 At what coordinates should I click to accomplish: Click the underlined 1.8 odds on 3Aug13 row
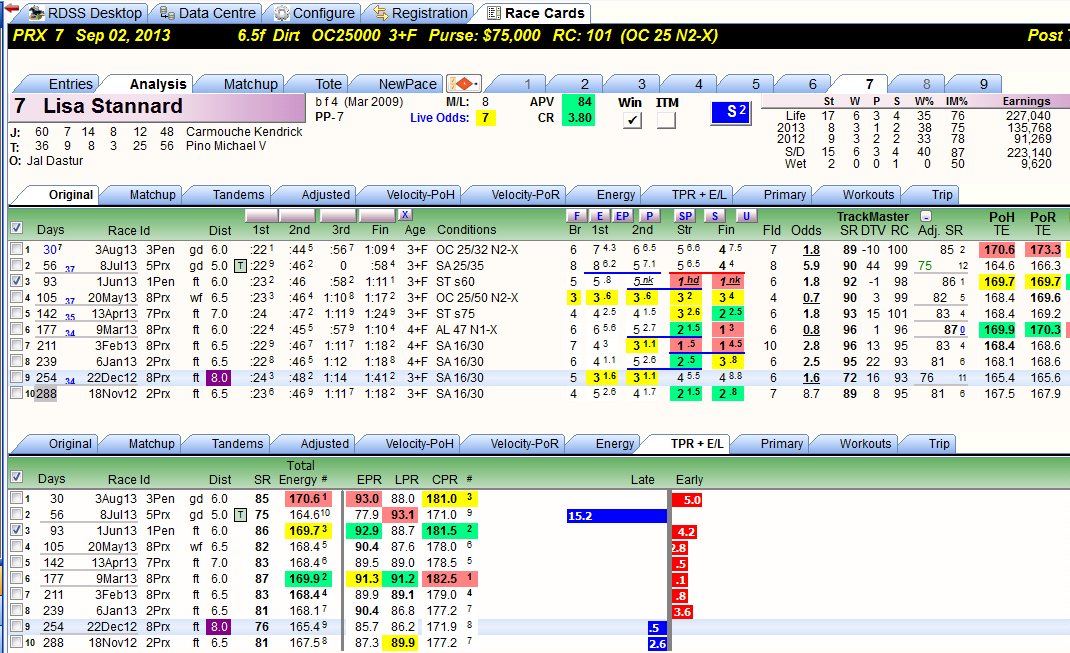point(811,250)
